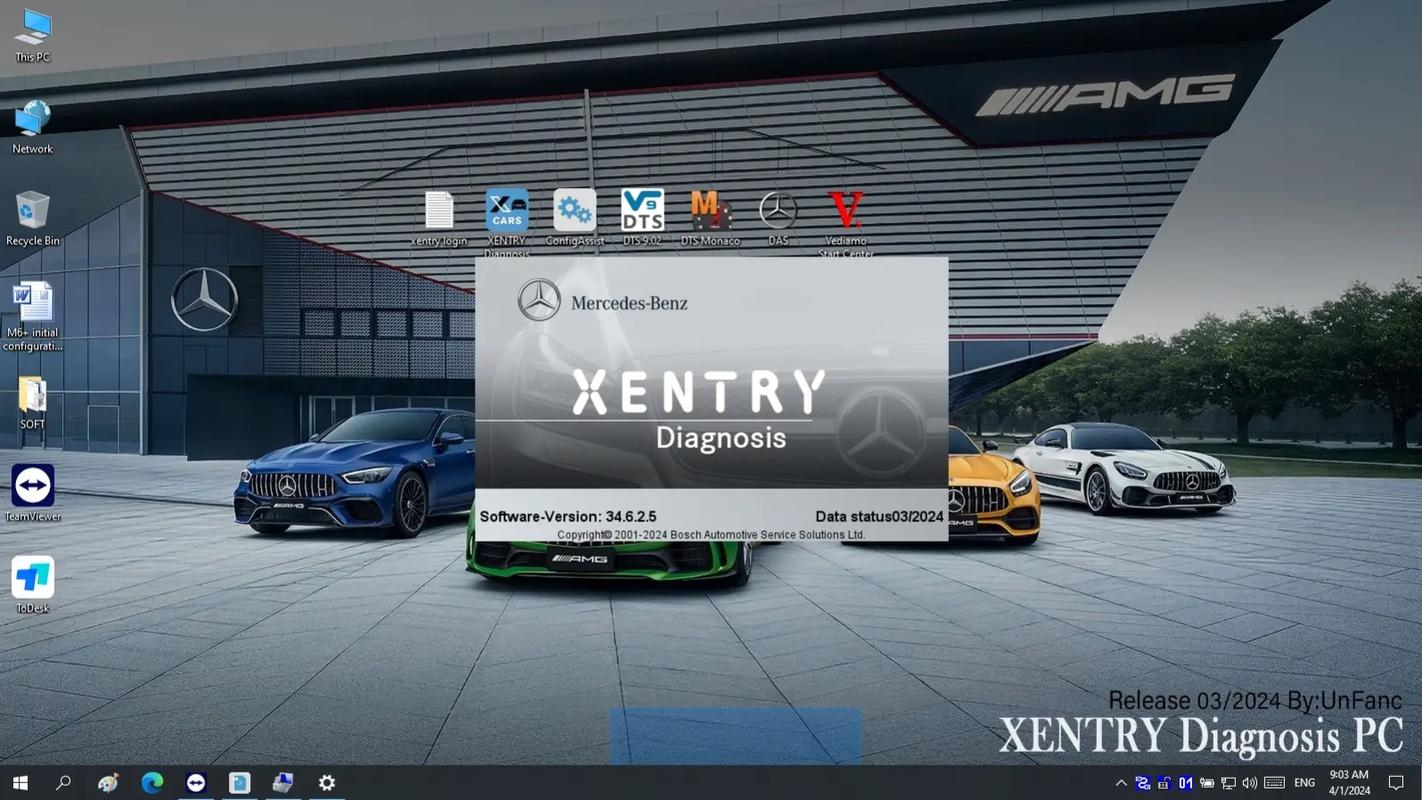
Task: Click Software-Version 34.6.2.5 text on splash
Action: (x=568, y=517)
